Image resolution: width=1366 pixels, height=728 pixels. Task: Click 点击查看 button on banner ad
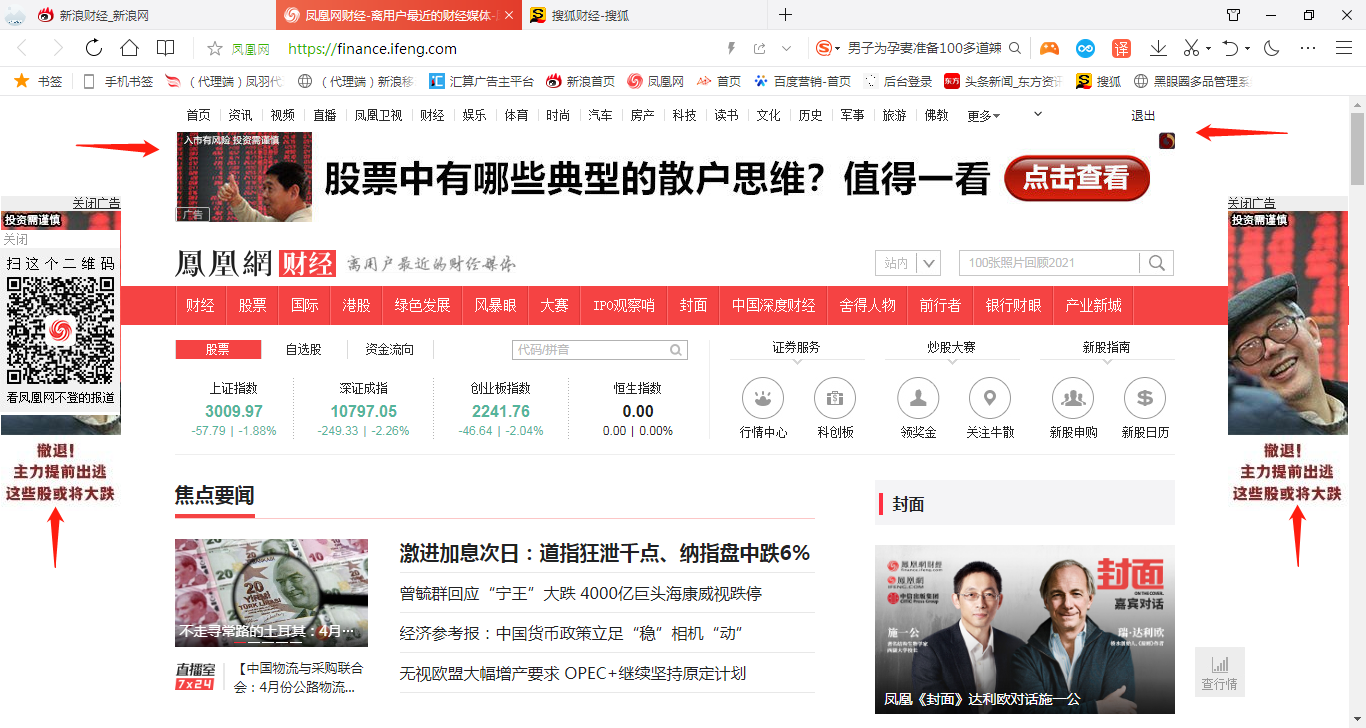click(1077, 178)
